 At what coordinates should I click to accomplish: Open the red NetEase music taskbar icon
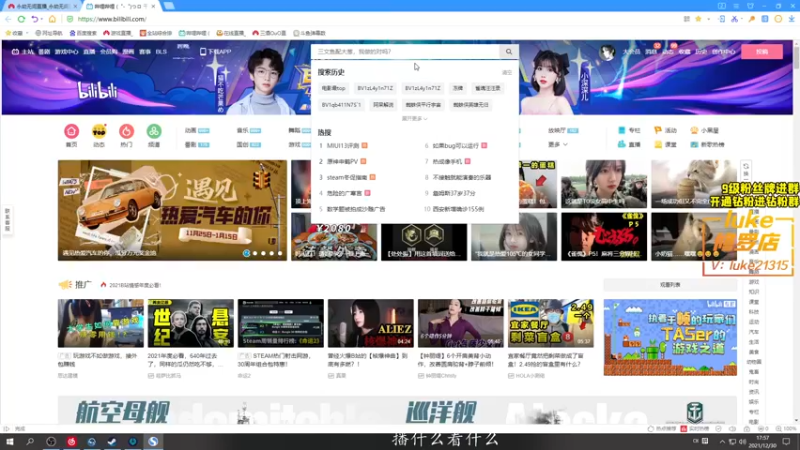coord(71,441)
